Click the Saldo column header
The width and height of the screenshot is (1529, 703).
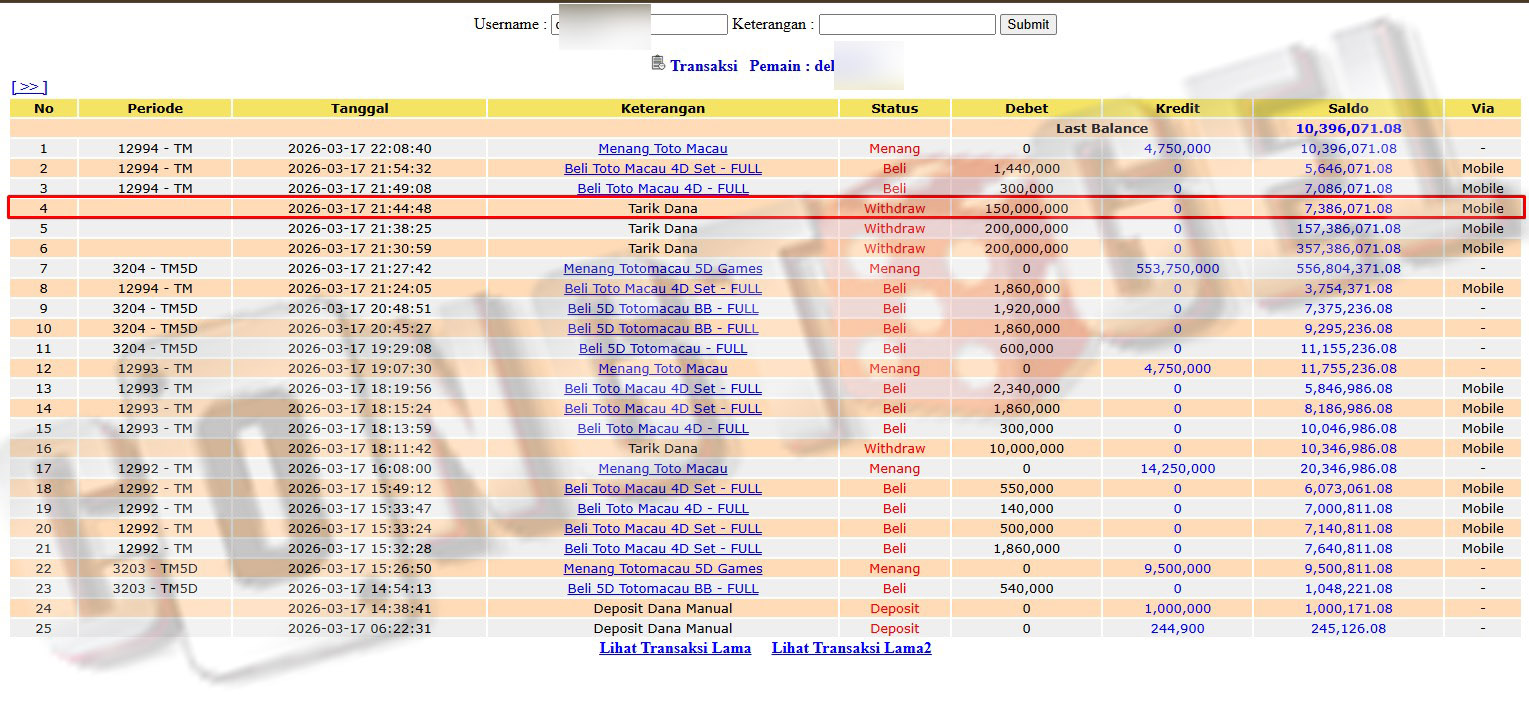[1348, 108]
